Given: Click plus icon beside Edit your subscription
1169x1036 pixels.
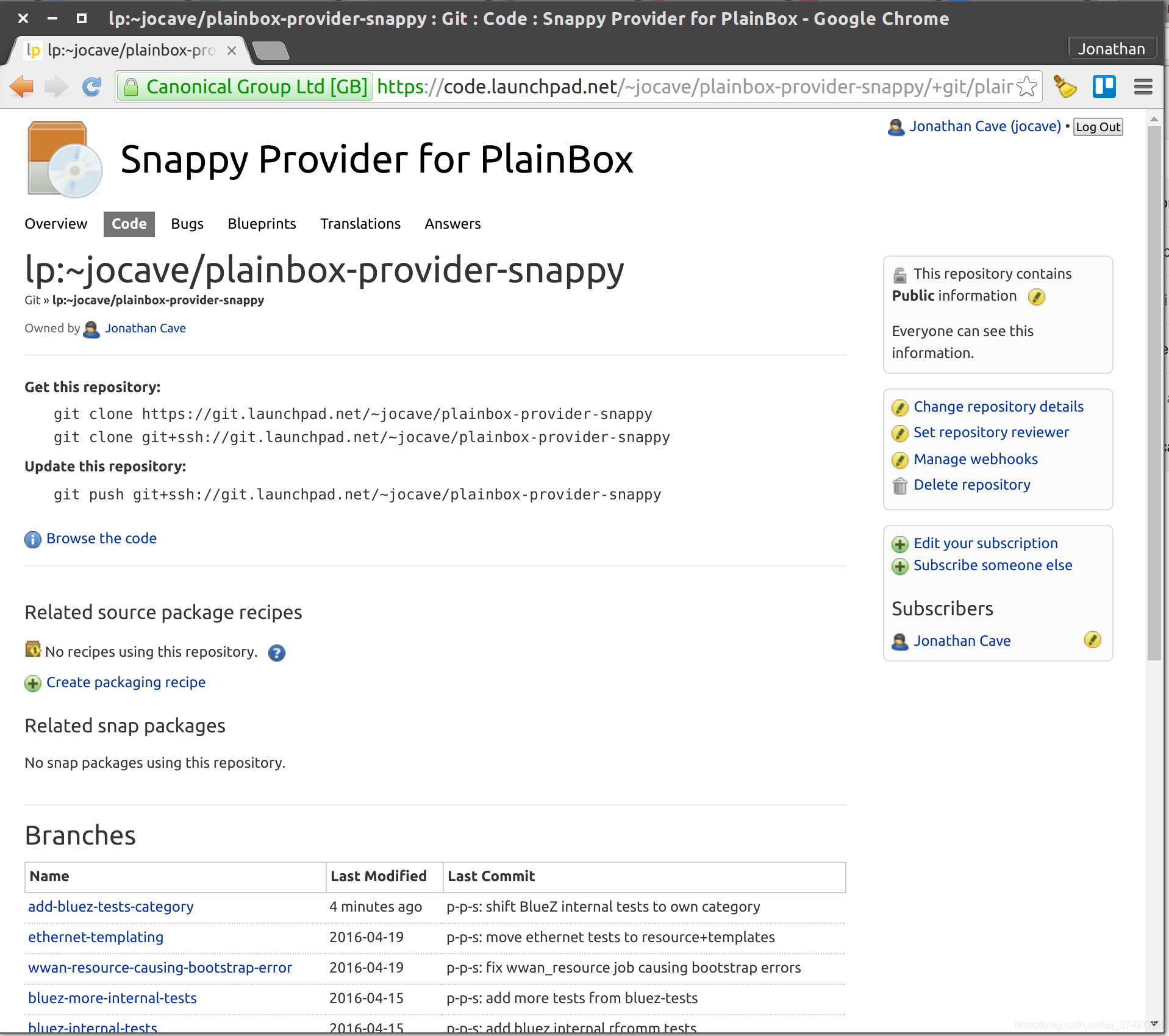Looking at the screenshot, I should pos(900,544).
